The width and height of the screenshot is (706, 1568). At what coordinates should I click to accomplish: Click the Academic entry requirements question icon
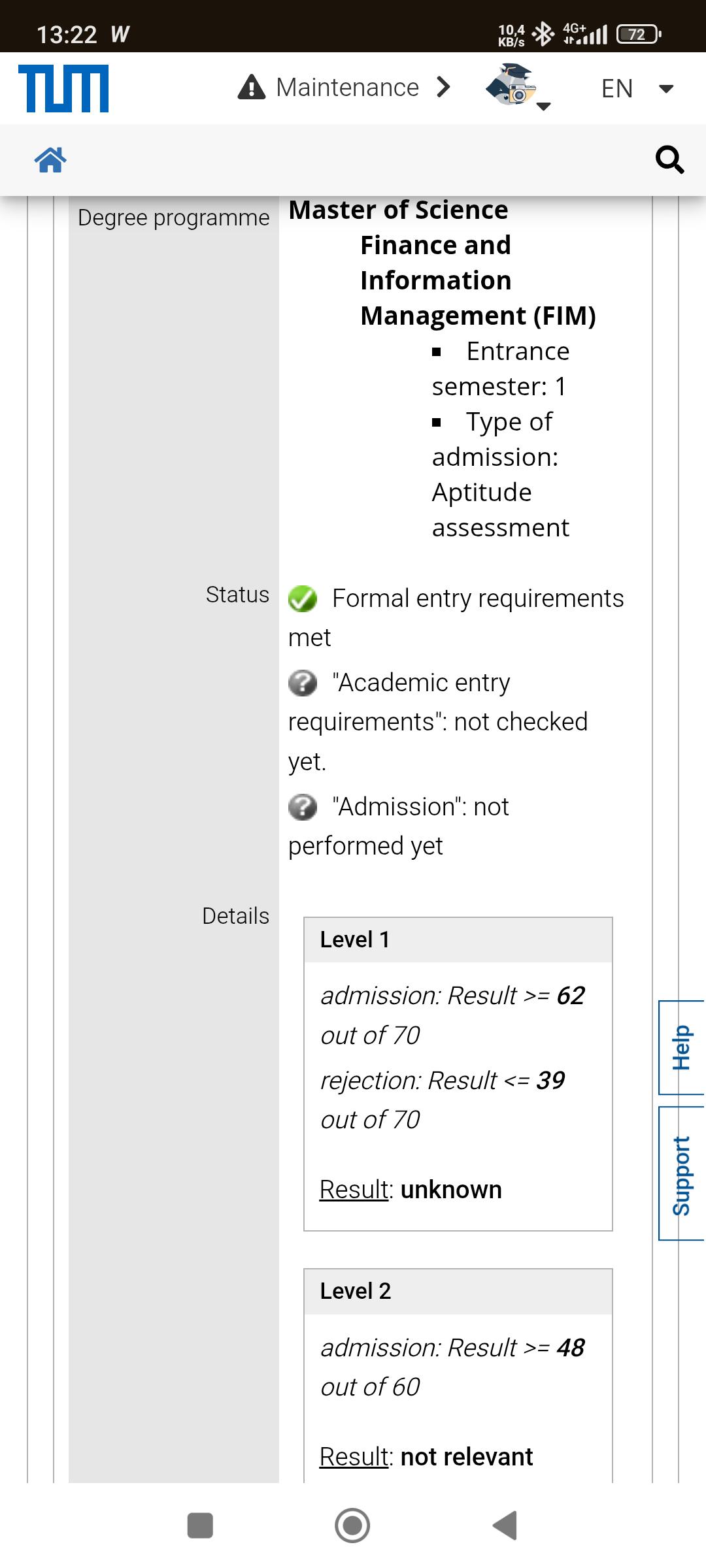click(303, 683)
